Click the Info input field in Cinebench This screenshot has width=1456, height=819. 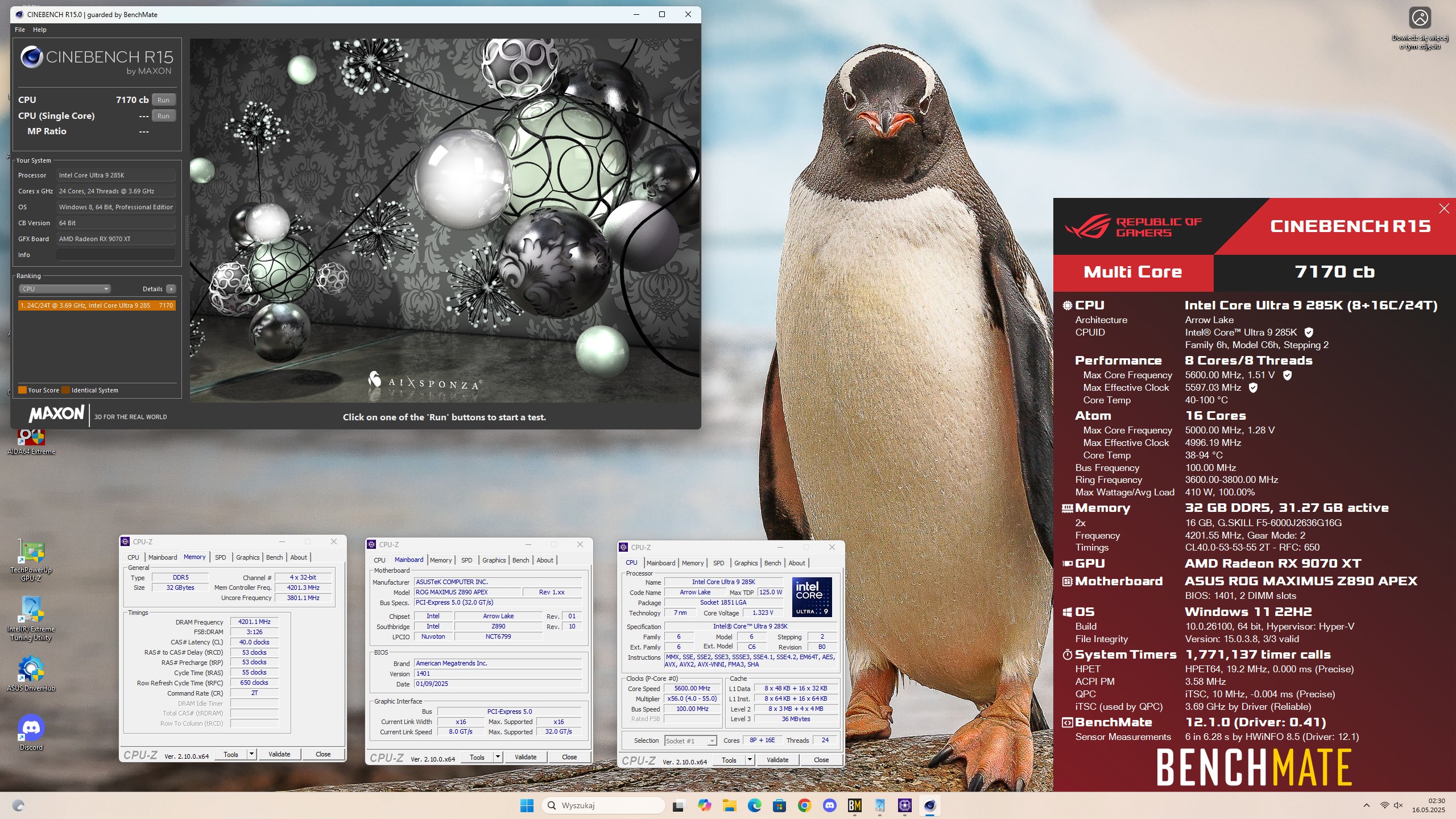click(116, 255)
